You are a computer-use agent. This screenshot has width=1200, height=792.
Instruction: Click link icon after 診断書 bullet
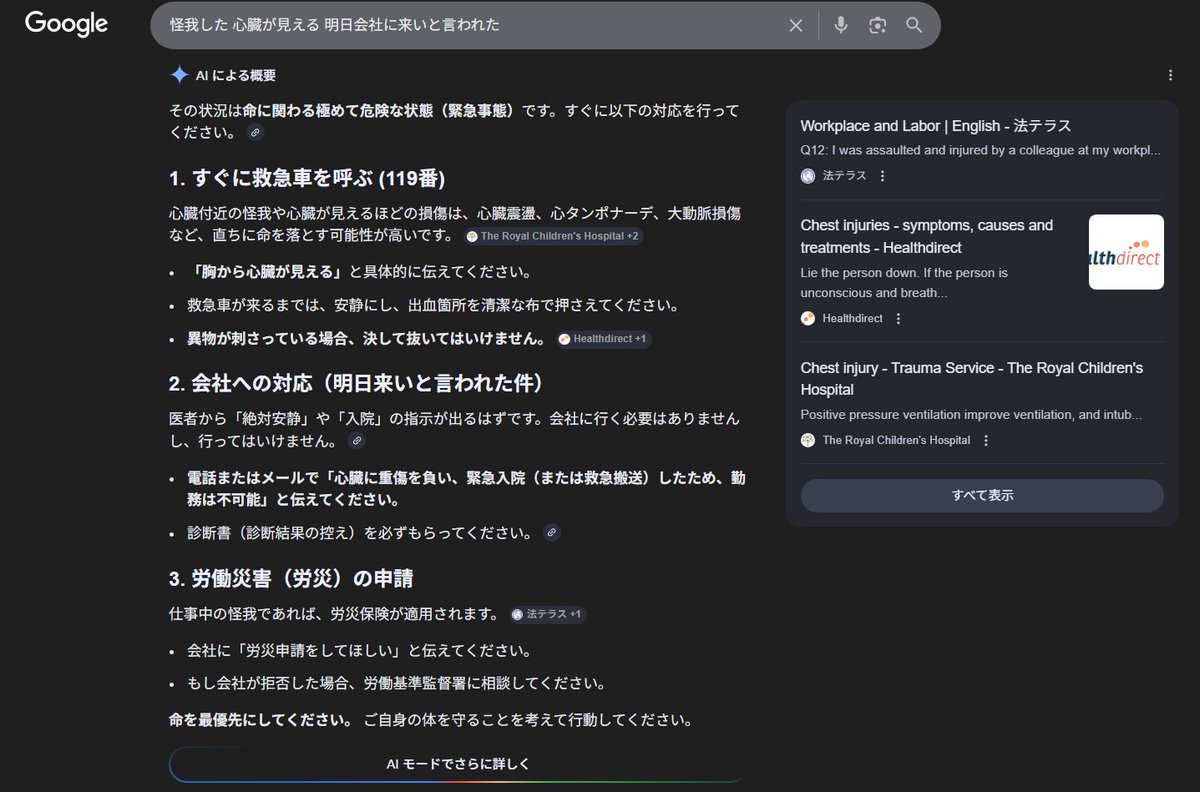click(x=551, y=533)
